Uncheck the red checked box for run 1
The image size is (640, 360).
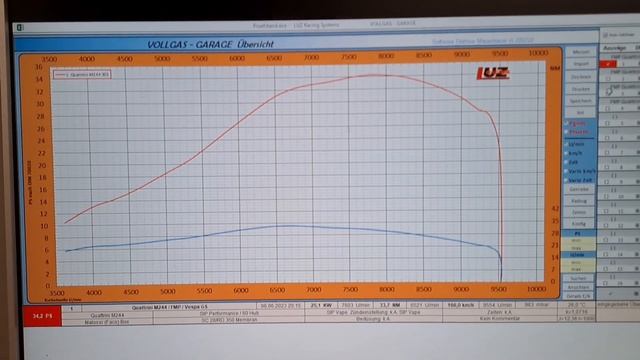click(x=608, y=64)
